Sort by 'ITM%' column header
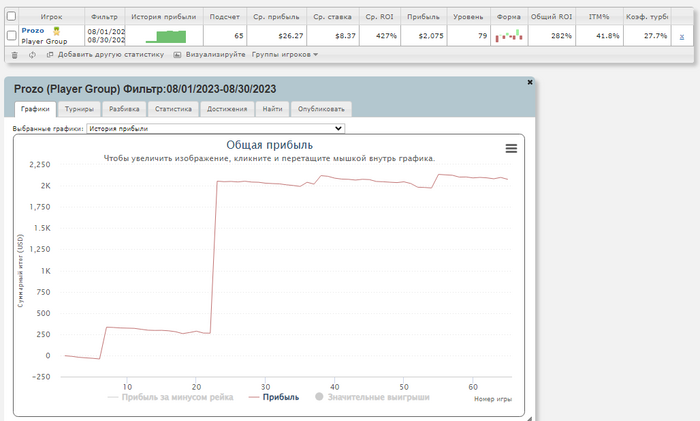 [599, 17]
